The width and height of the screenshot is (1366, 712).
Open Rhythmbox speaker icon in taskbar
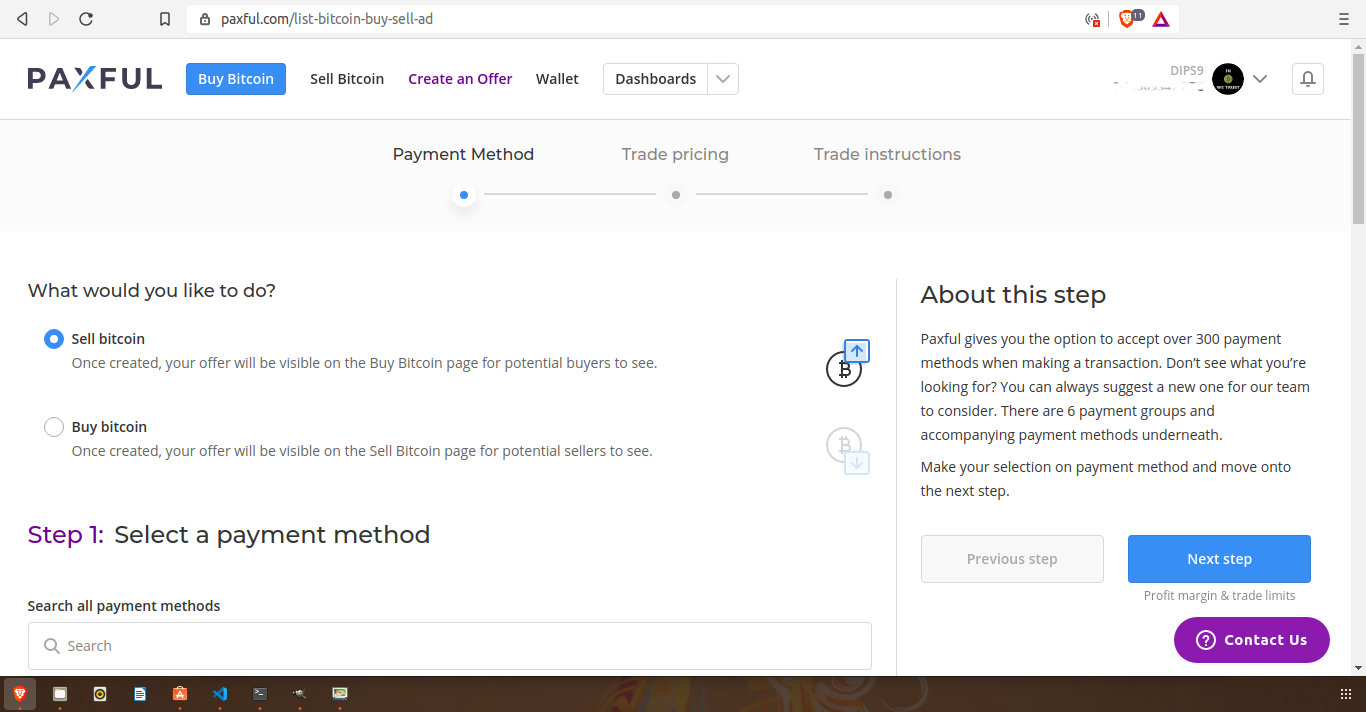click(100, 693)
